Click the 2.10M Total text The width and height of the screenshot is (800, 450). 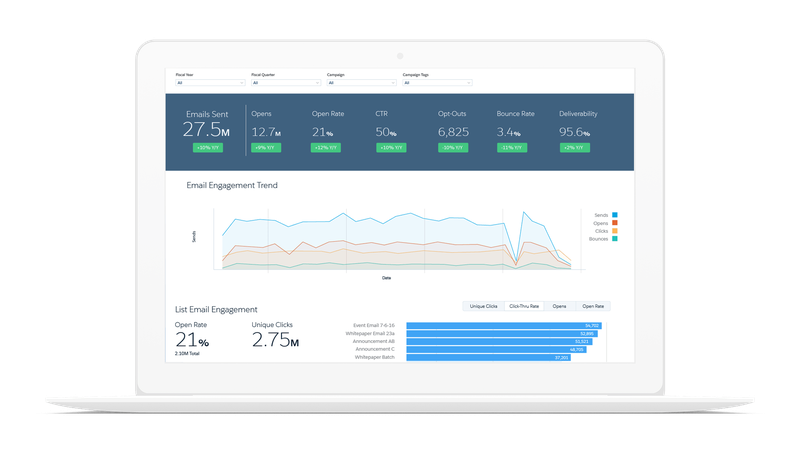click(187, 354)
